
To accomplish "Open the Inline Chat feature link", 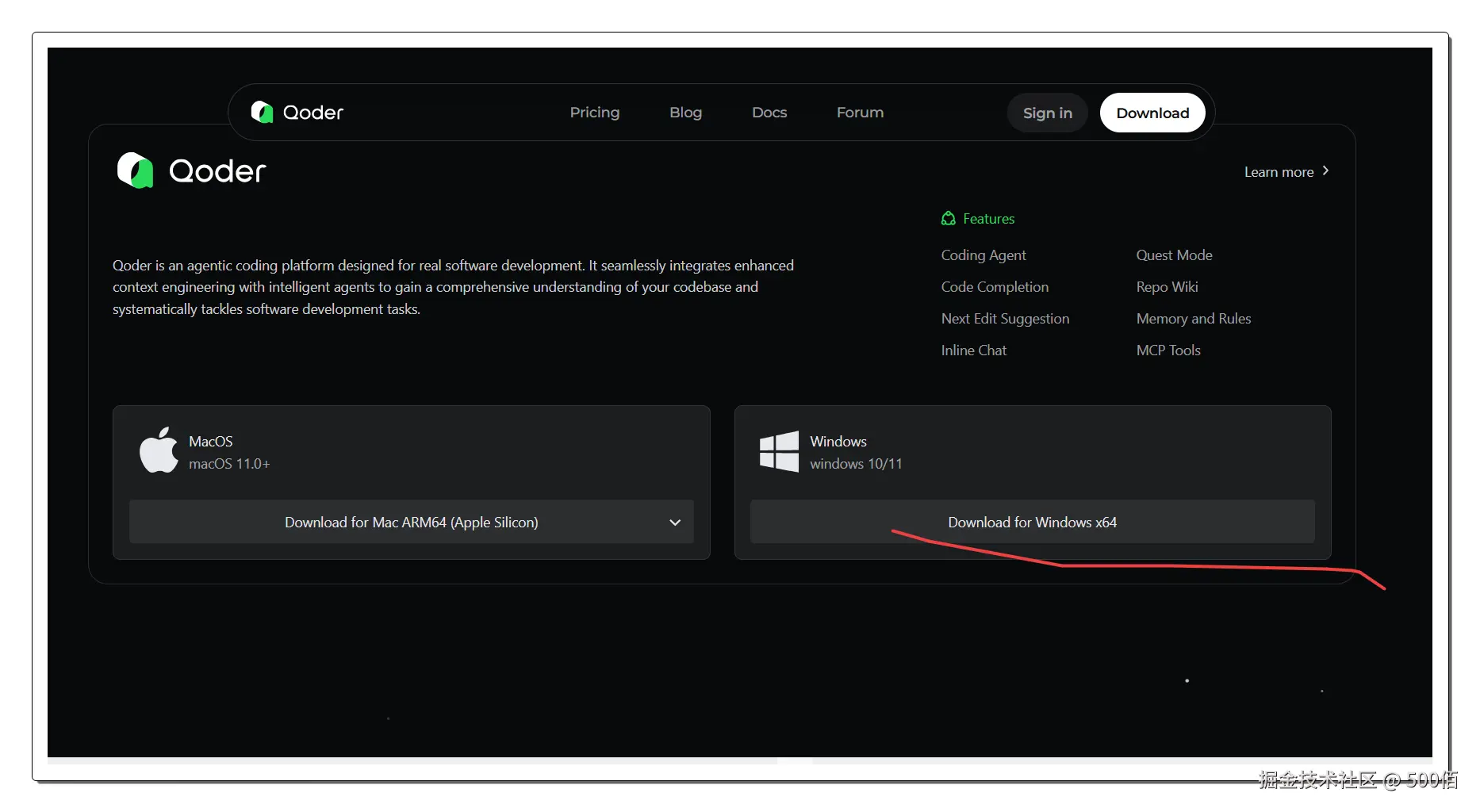I will pyautogui.click(x=973, y=350).
